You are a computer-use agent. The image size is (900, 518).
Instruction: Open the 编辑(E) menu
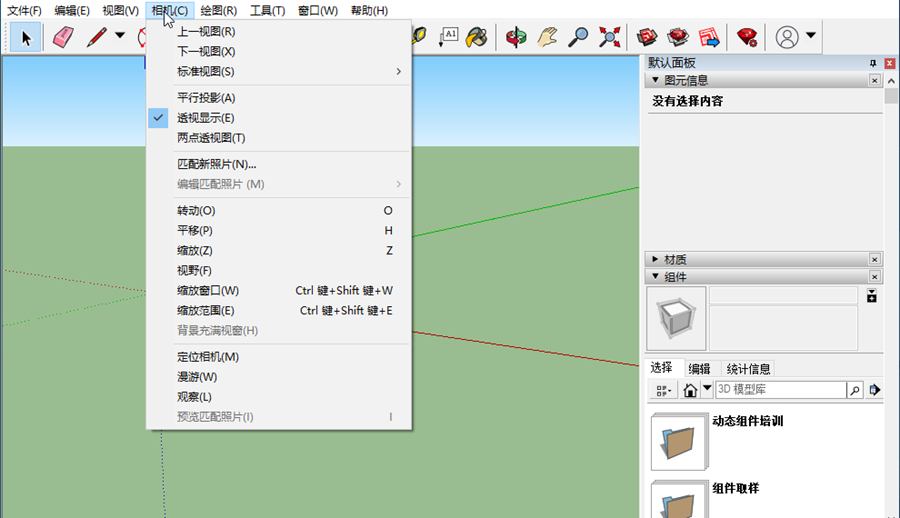point(72,10)
